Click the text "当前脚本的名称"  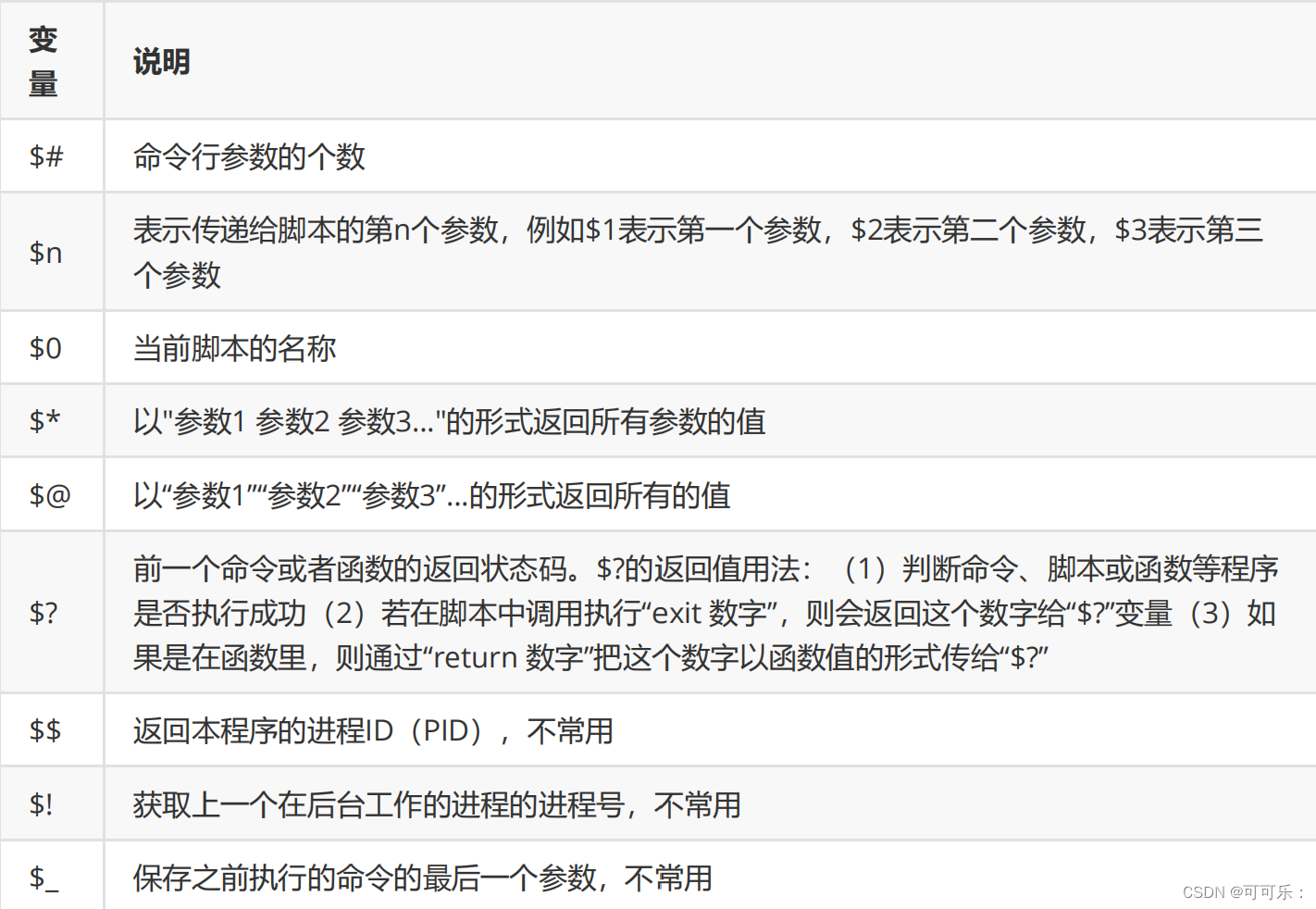coord(234,348)
